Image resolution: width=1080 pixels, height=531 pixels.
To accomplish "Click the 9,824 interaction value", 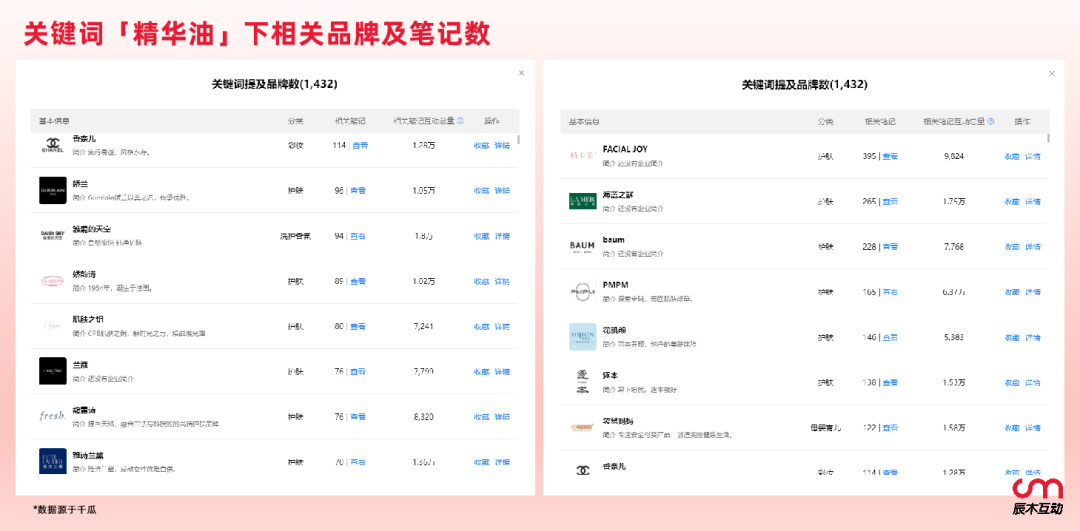I will [x=953, y=156].
